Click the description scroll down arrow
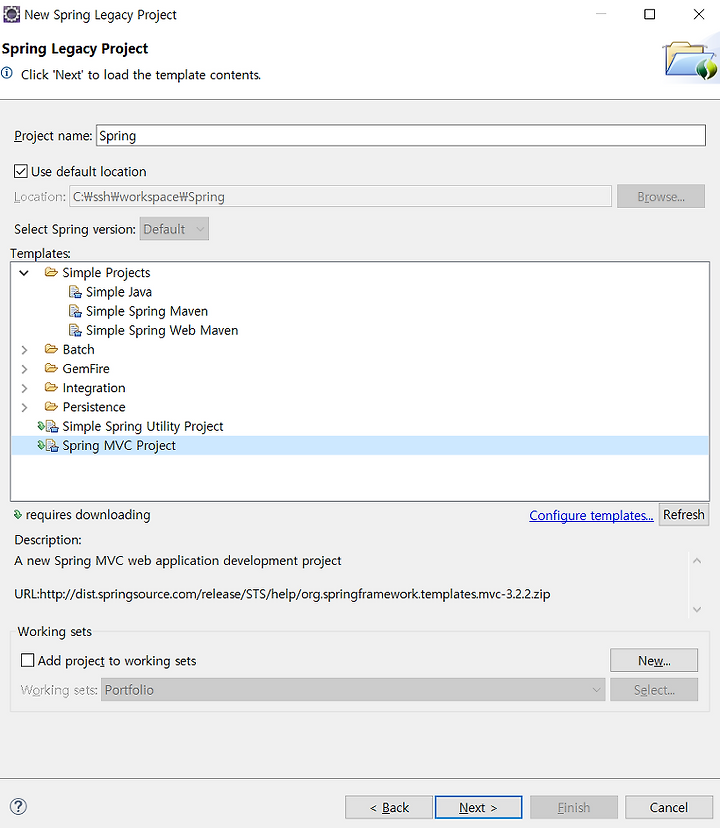 (x=697, y=609)
